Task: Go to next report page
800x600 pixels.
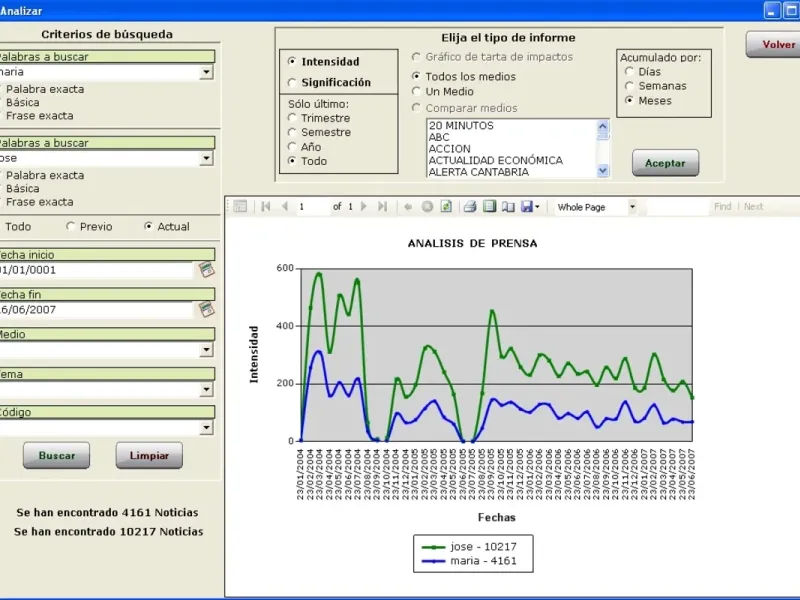Action: tap(364, 207)
